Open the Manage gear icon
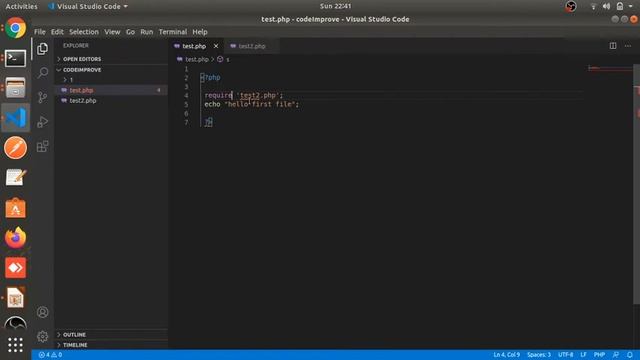This screenshot has width=640, height=360. [x=42, y=336]
